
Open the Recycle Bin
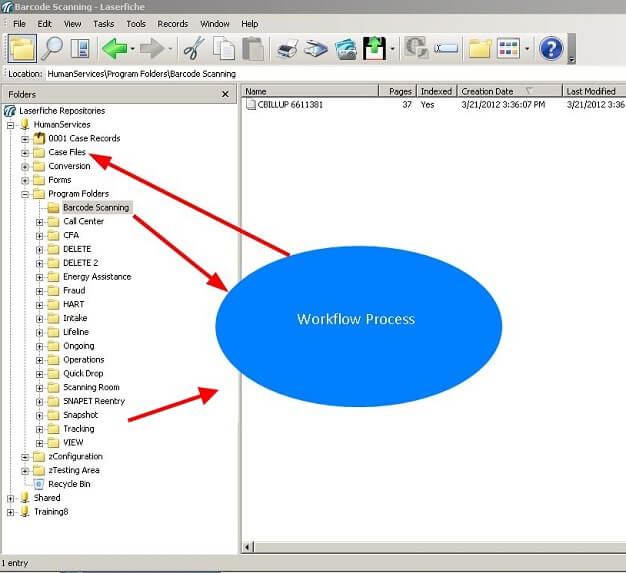(x=69, y=484)
